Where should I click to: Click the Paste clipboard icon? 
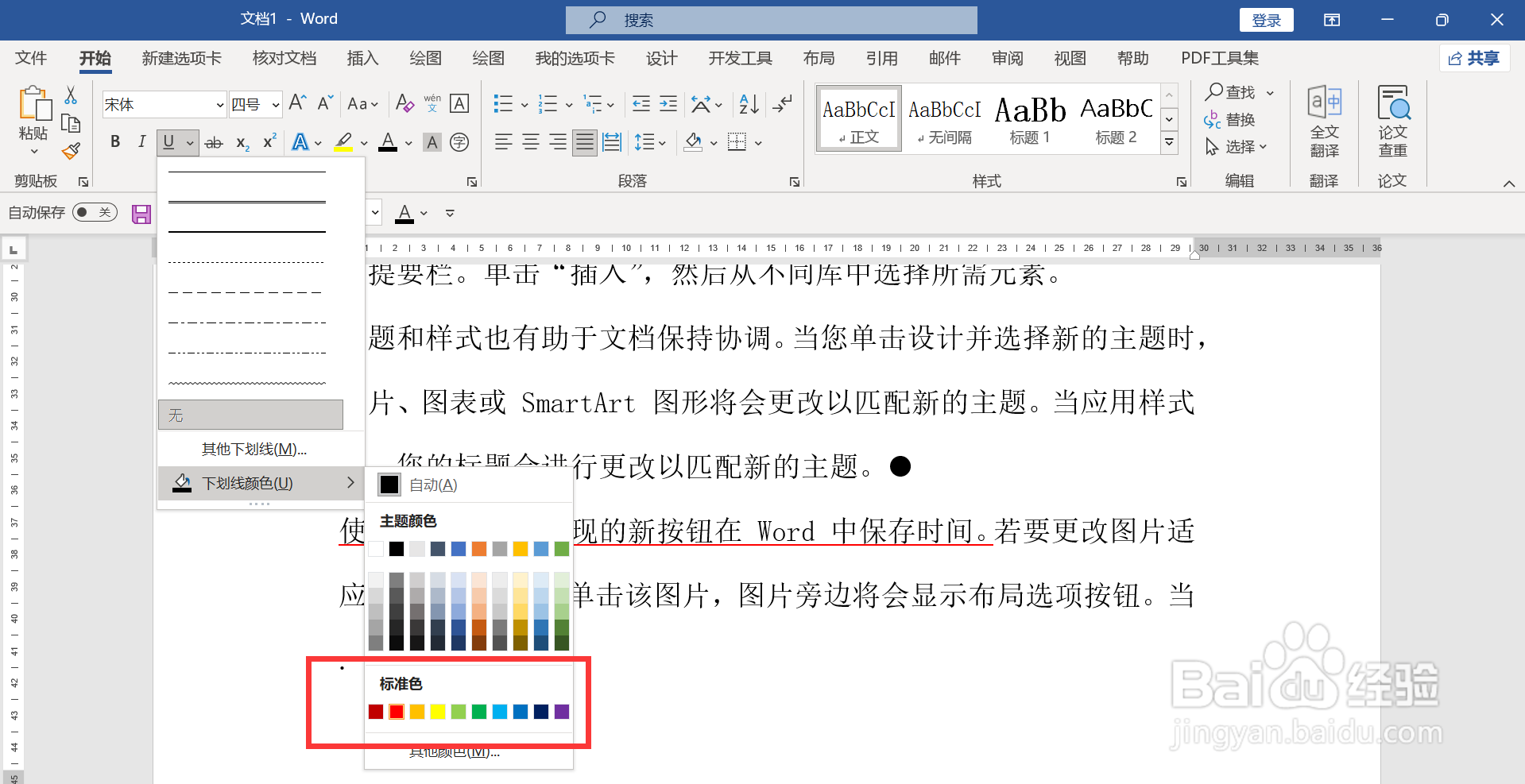(x=33, y=104)
